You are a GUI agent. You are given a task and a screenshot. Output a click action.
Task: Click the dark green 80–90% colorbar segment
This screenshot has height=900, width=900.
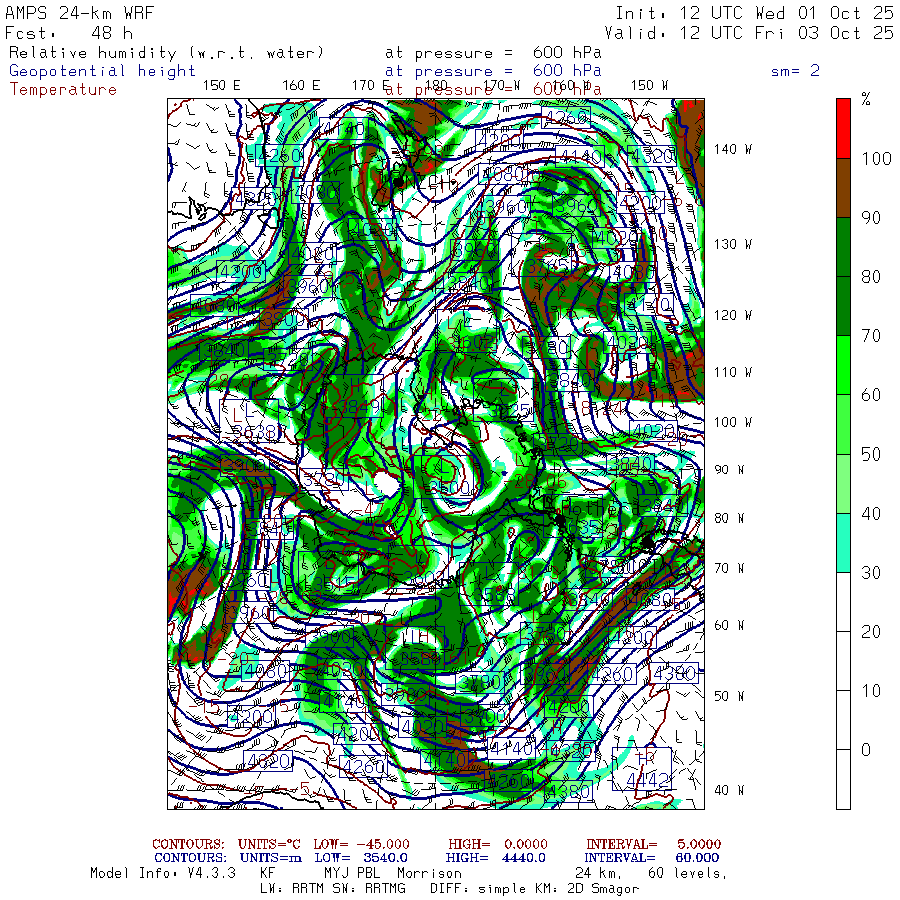tap(843, 247)
